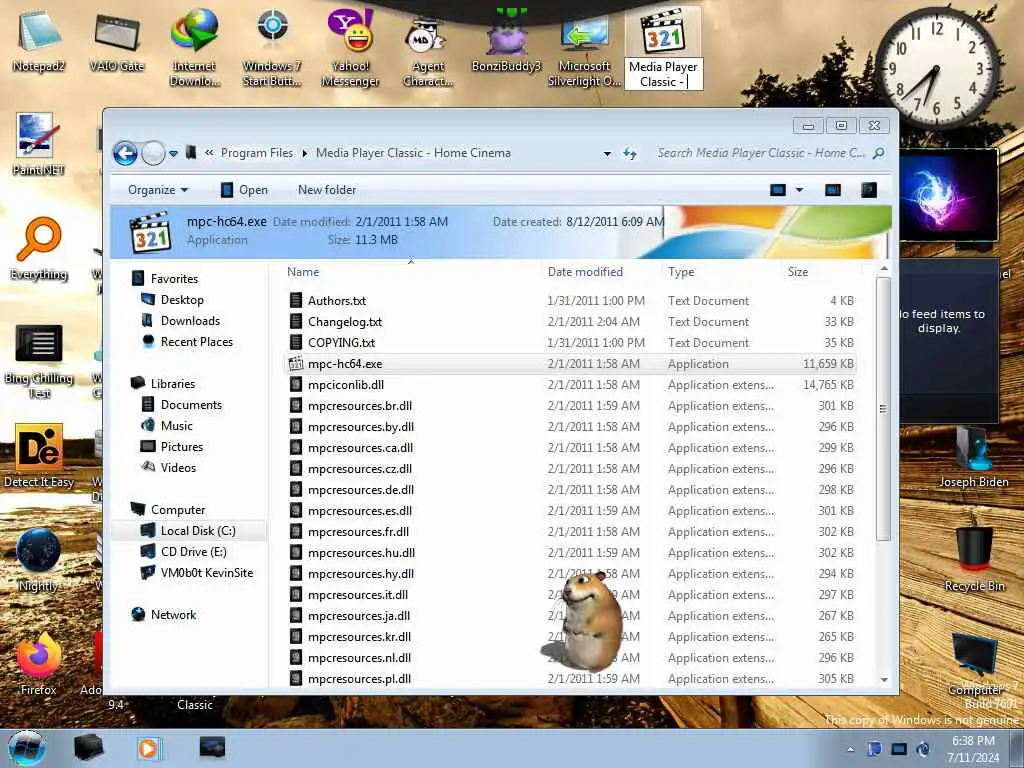The image size is (1024, 768).
Task: Select the file mpcresources.de.dll
Action: 360,490
